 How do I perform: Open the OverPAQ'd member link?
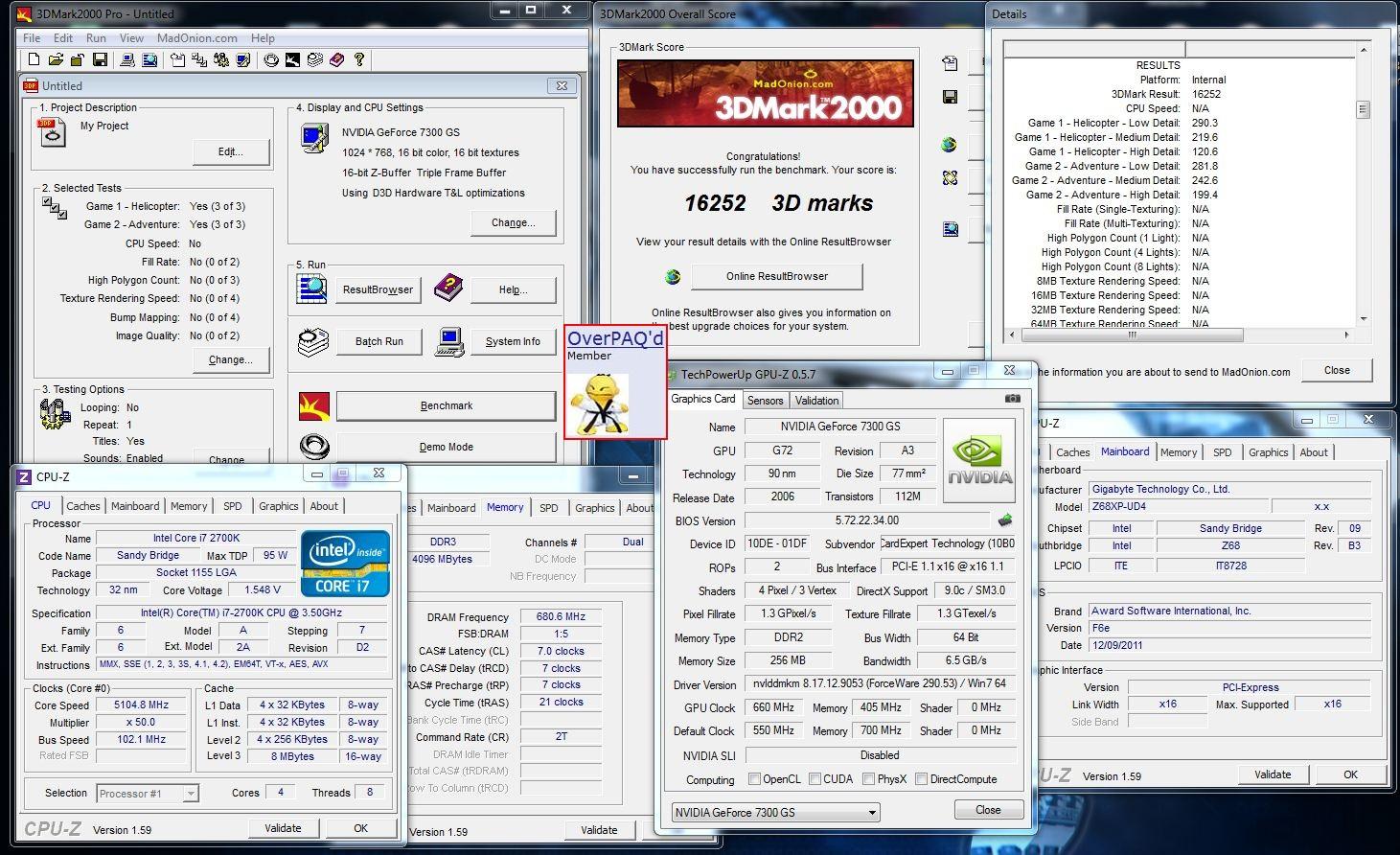tap(615, 338)
